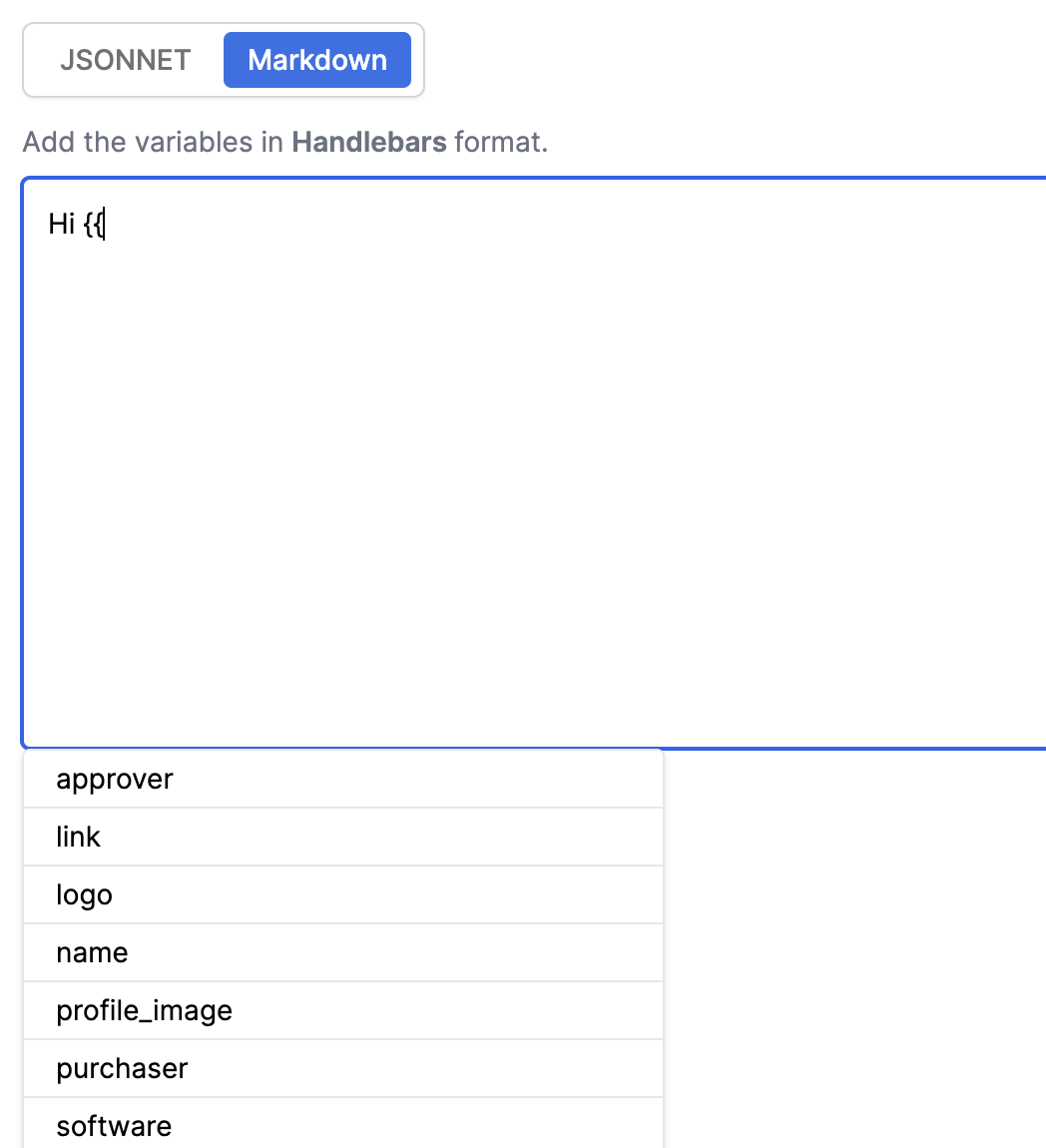Click the highlighted blue Markdown button

[317, 60]
